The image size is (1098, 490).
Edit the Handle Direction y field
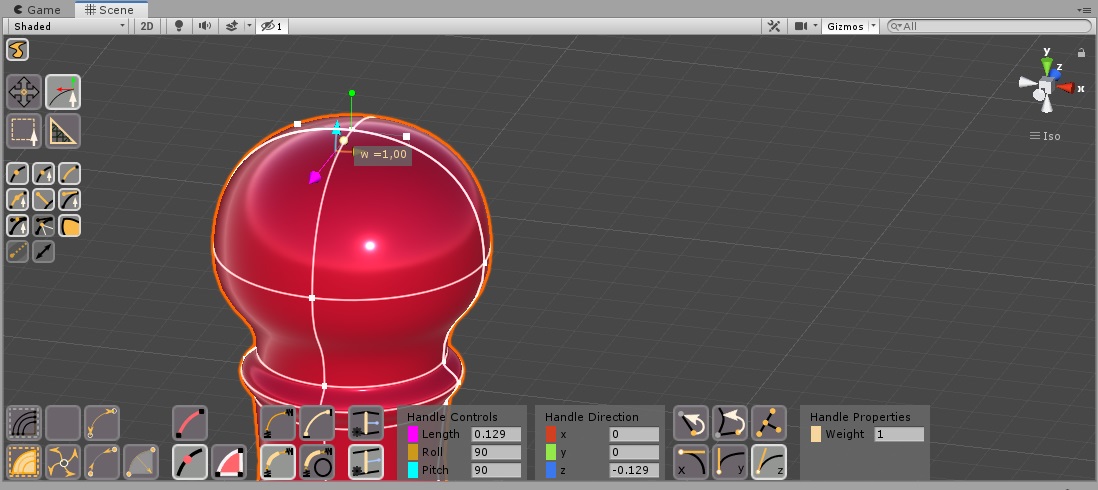point(634,452)
